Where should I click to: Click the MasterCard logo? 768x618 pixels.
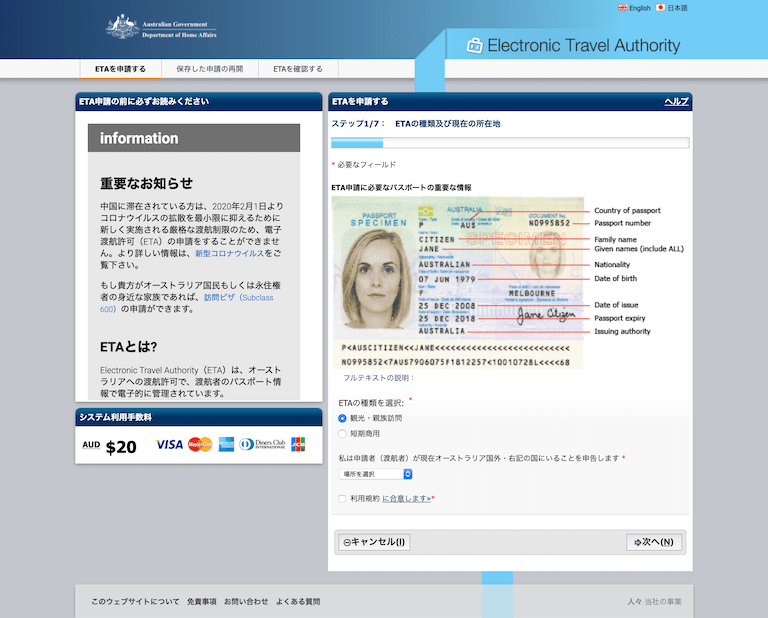click(200, 444)
